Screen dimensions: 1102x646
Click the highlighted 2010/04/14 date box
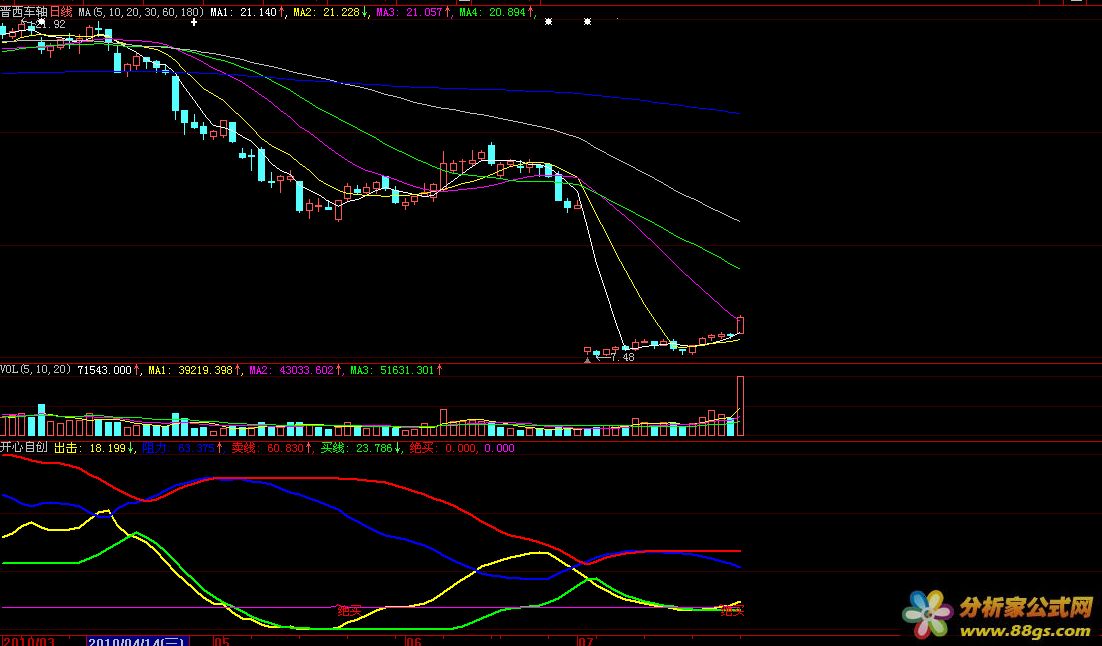(138, 641)
